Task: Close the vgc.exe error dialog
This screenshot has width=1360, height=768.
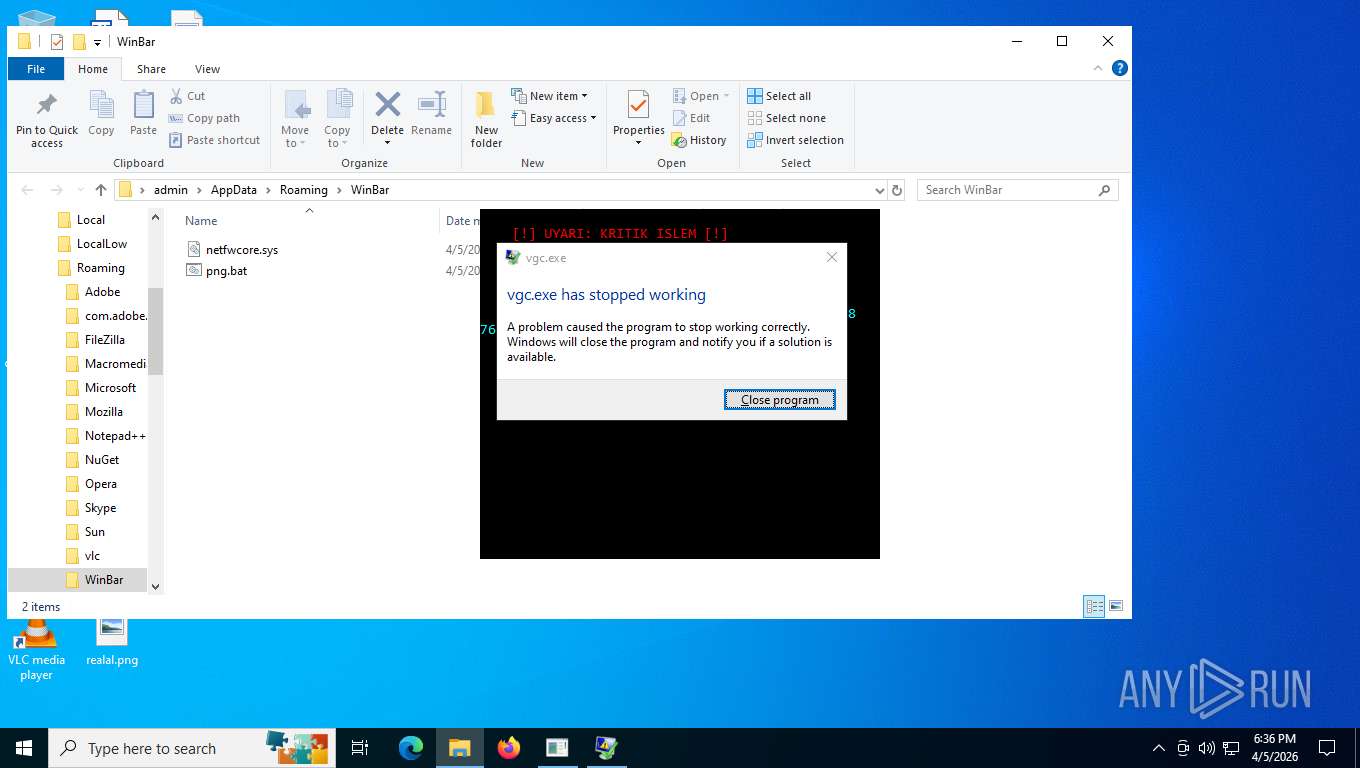Action: (831, 257)
